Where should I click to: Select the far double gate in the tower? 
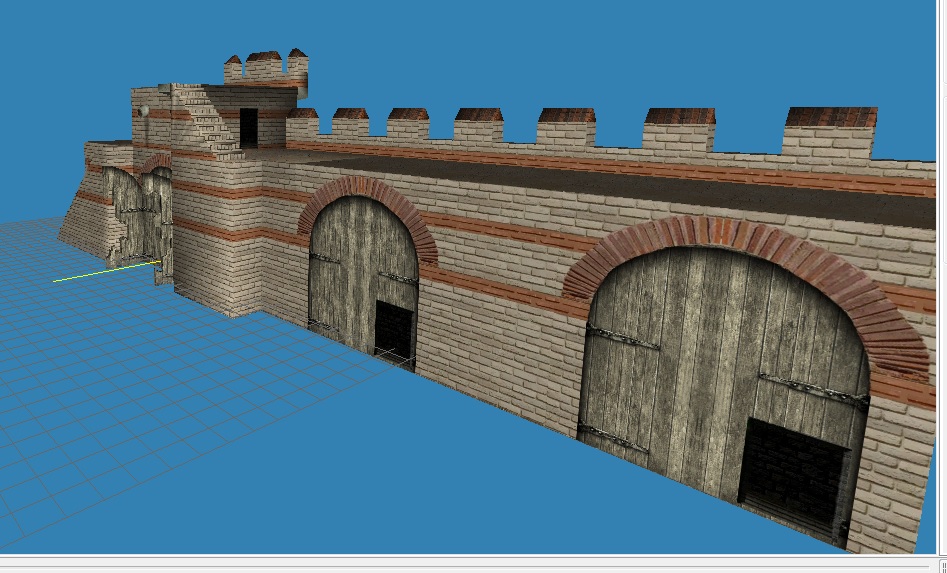(x=140, y=220)
